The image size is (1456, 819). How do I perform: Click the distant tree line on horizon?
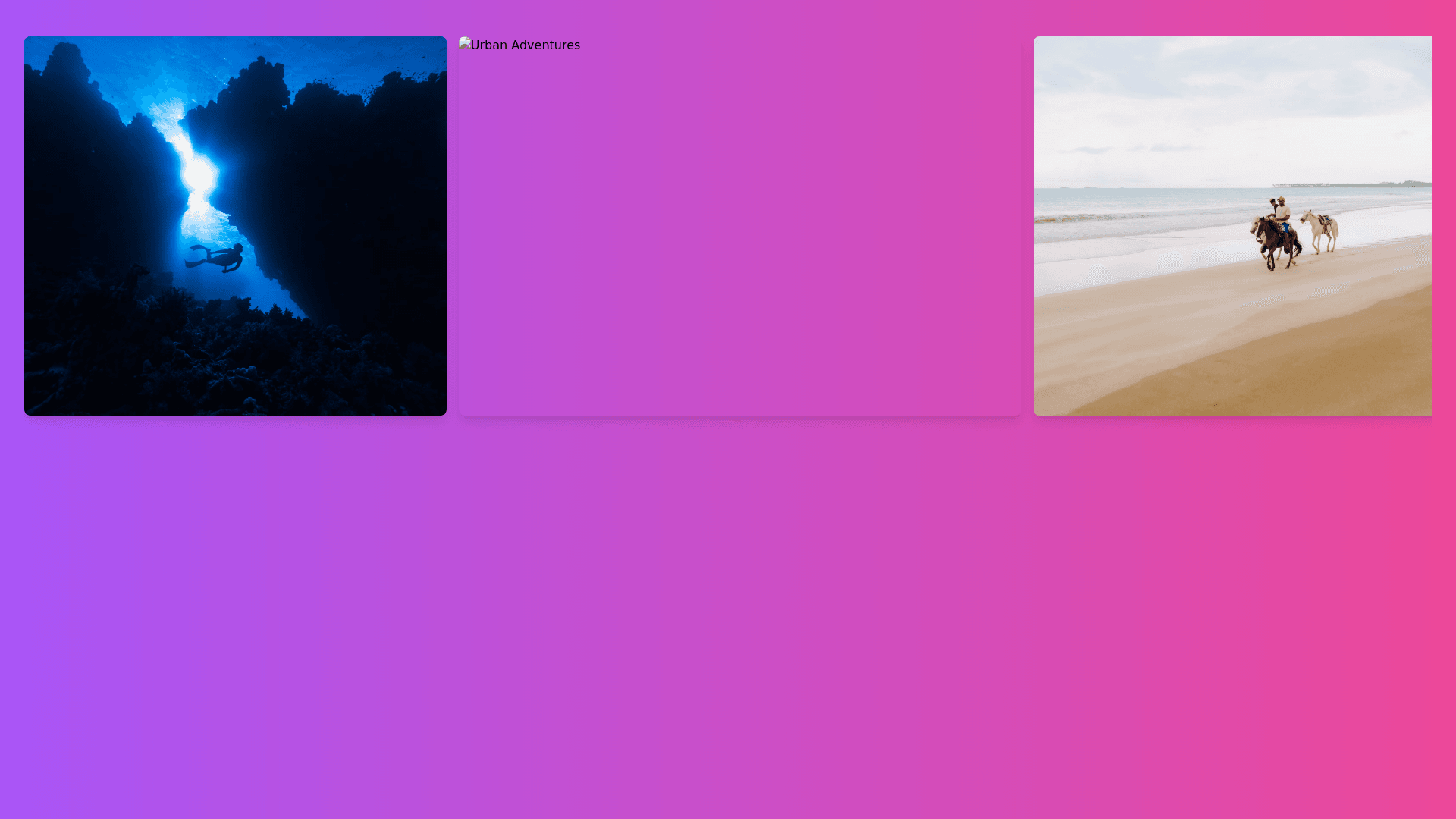tap(1357, 184)
